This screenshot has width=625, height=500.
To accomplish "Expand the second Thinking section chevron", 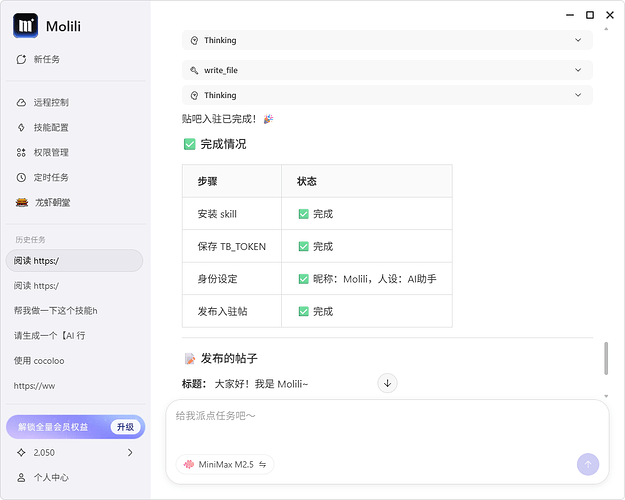I will point(578,95).
